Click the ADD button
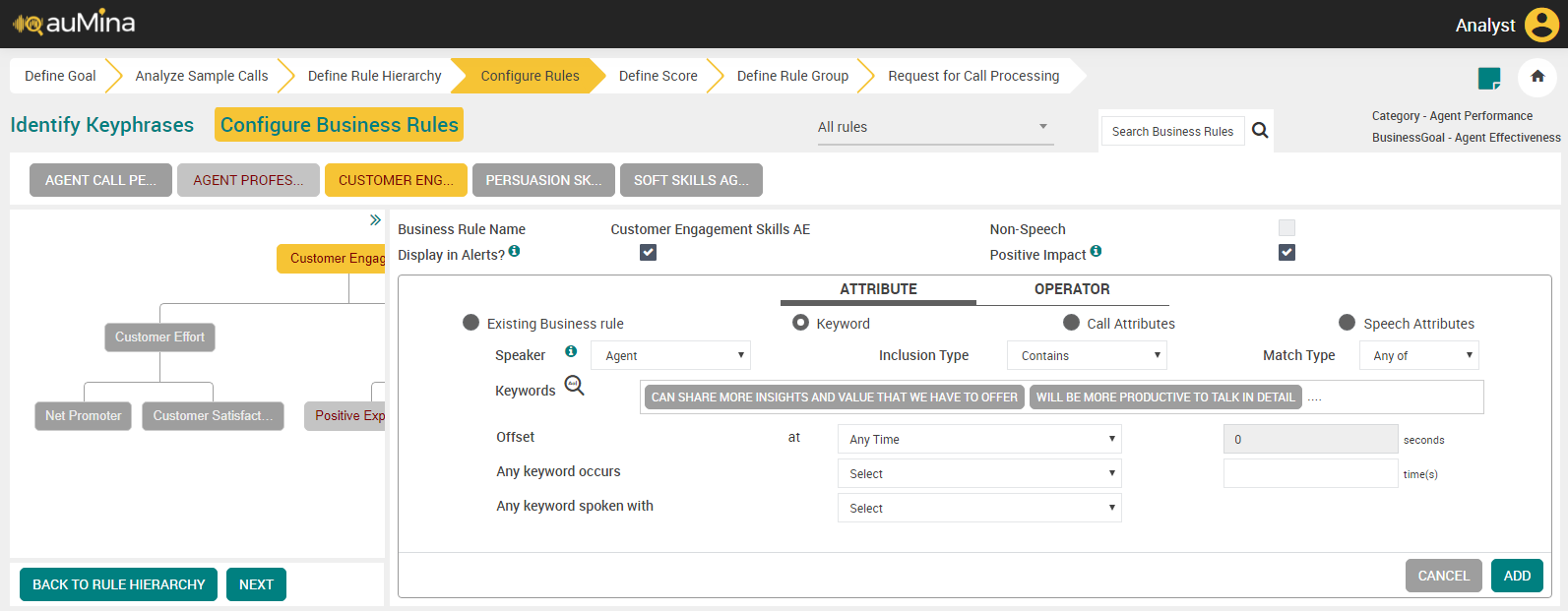The height and width of the screenshot is (611, 1568). click(x=1517, y=576)
